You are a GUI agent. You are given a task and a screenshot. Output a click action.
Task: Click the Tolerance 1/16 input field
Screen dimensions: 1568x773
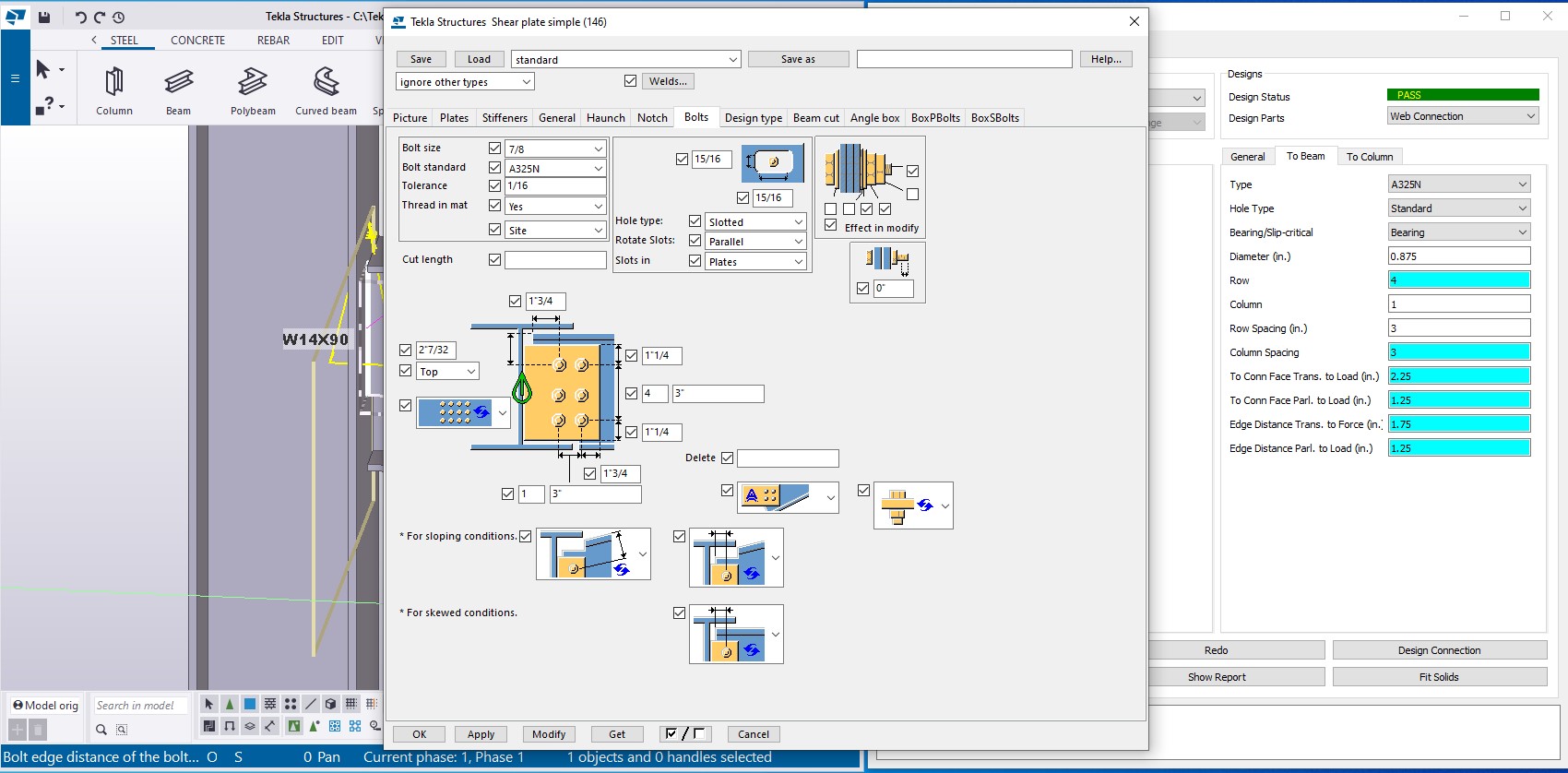tap(555, 186)
